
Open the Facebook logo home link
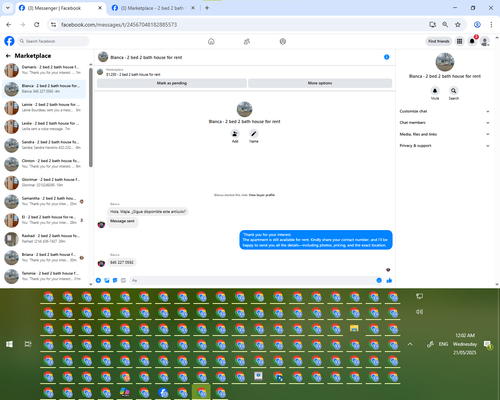(9, 41)
